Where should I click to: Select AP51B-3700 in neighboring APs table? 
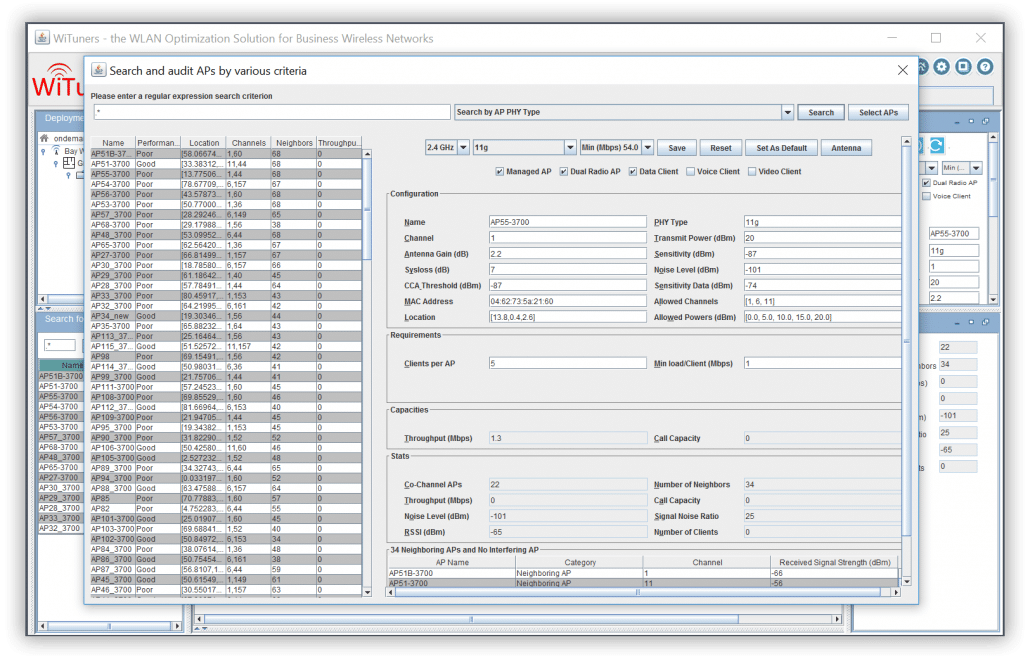click(642, 573)
